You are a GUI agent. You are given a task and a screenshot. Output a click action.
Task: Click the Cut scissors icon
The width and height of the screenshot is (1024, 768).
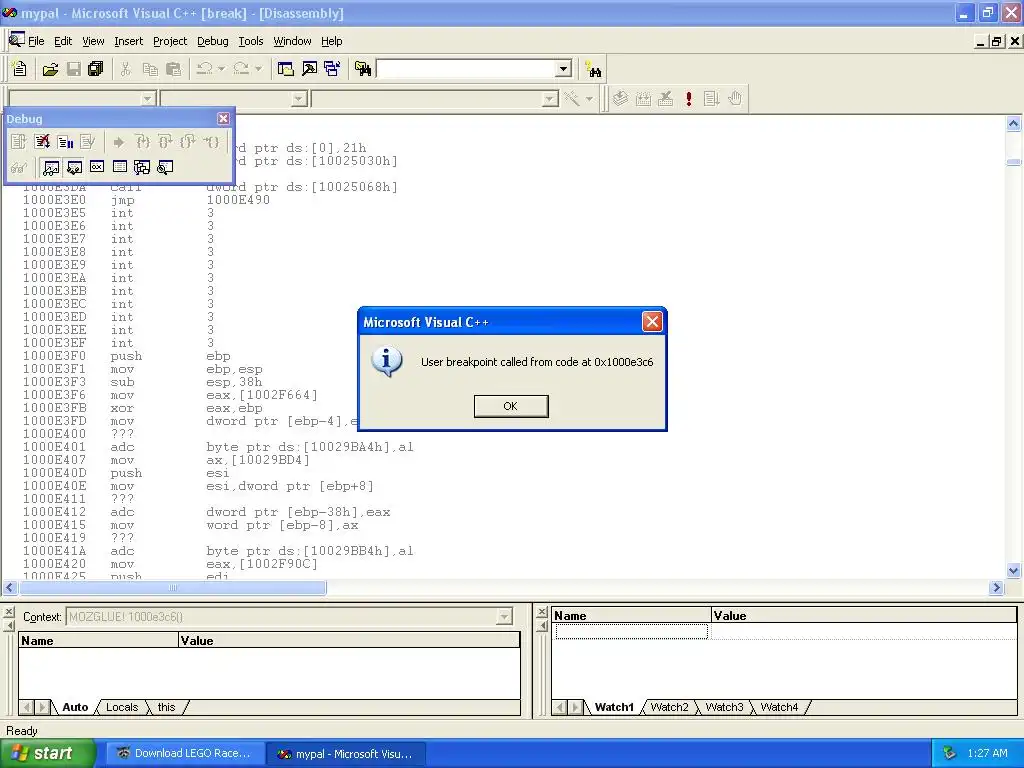click(125, 69)
